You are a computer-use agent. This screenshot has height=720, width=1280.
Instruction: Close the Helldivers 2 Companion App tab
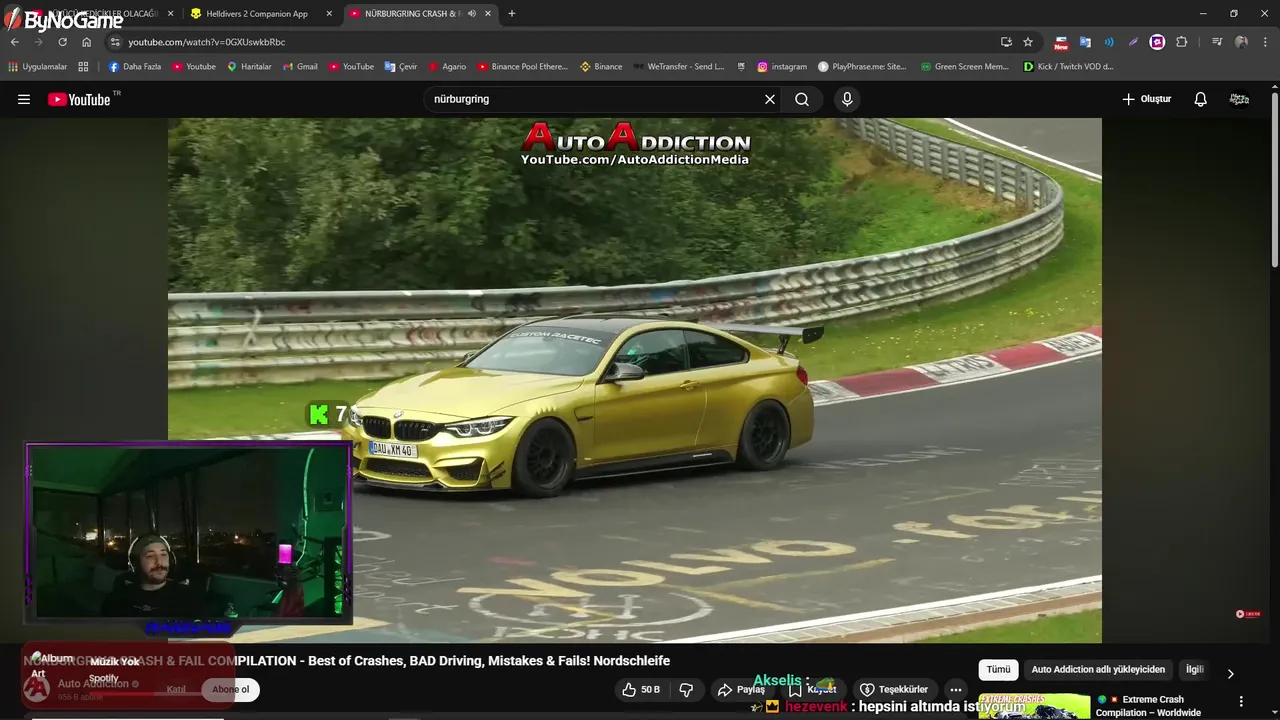click(329, 14)
